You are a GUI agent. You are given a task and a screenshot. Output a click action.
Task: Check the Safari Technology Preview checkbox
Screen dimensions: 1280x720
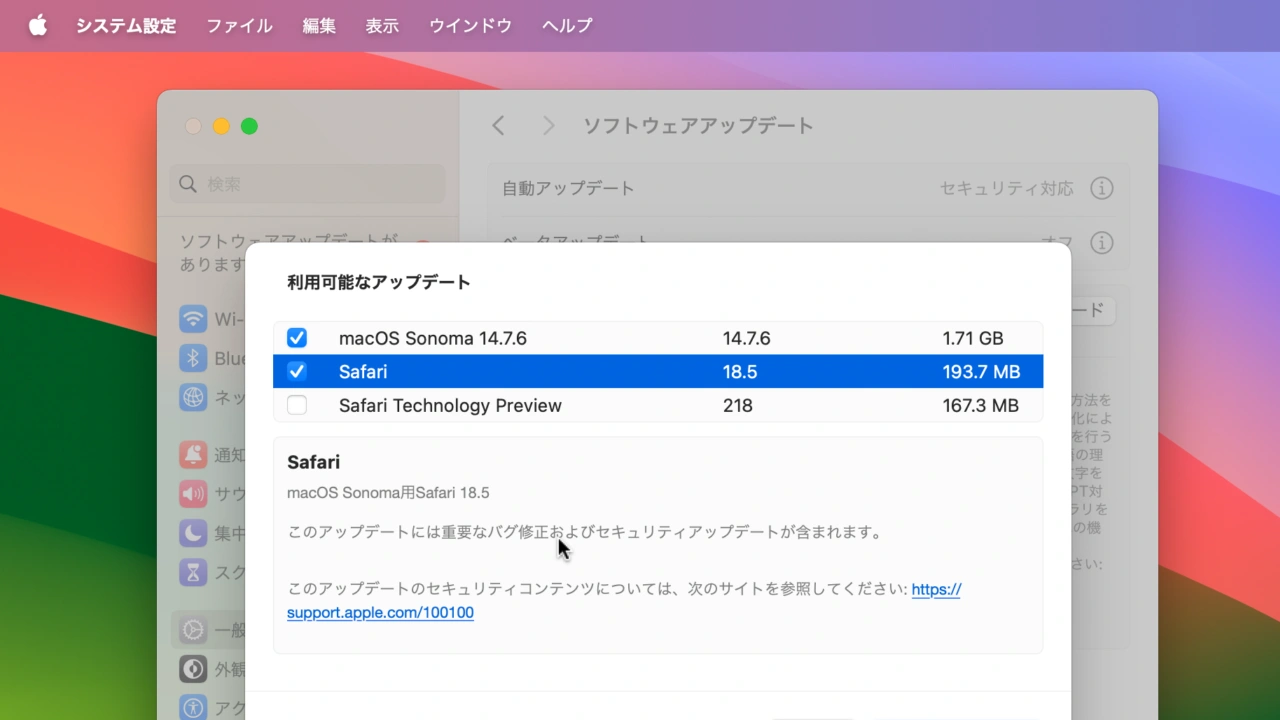(297, 405)
